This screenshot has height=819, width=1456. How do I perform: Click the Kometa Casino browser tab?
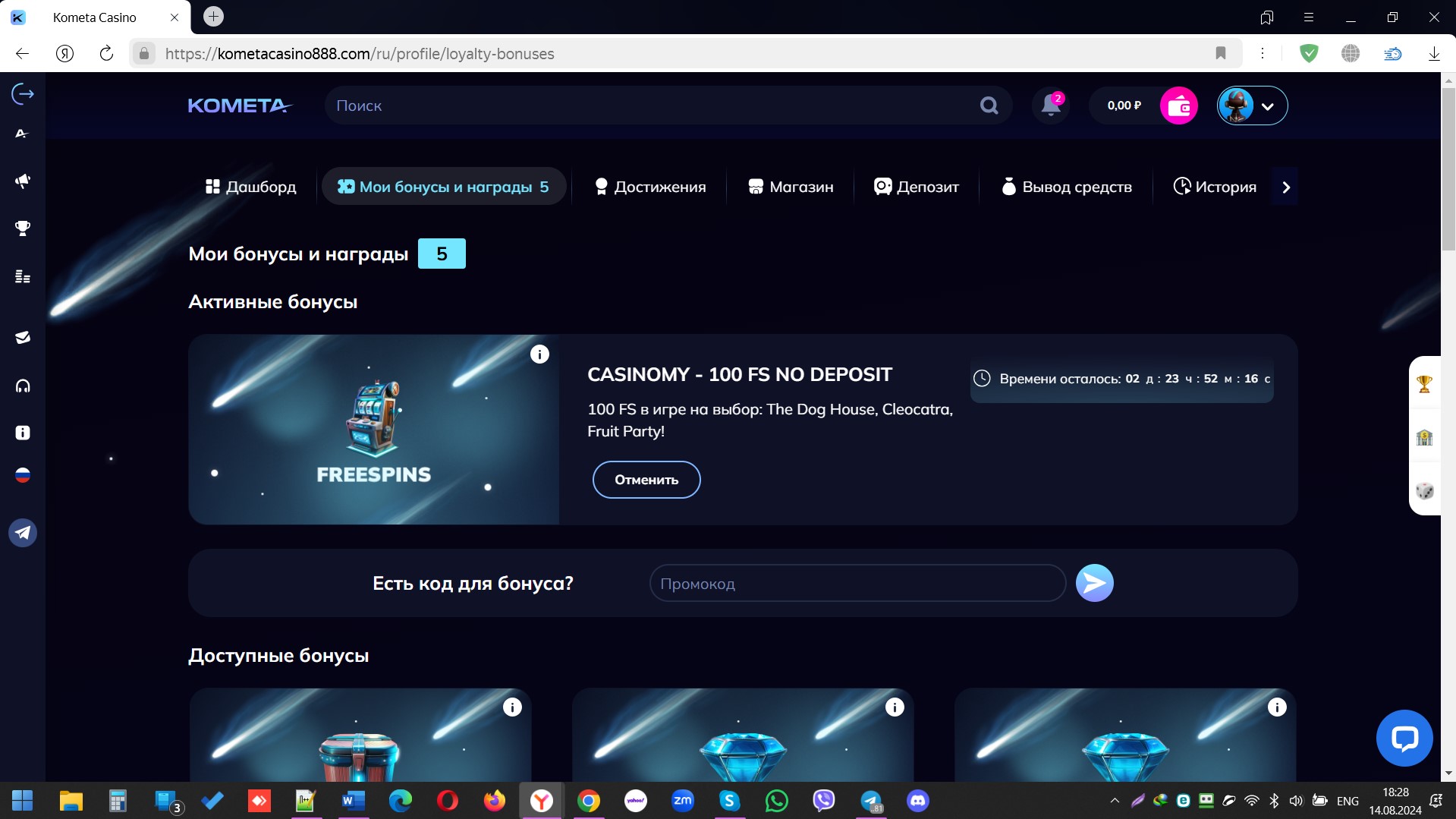96,17
